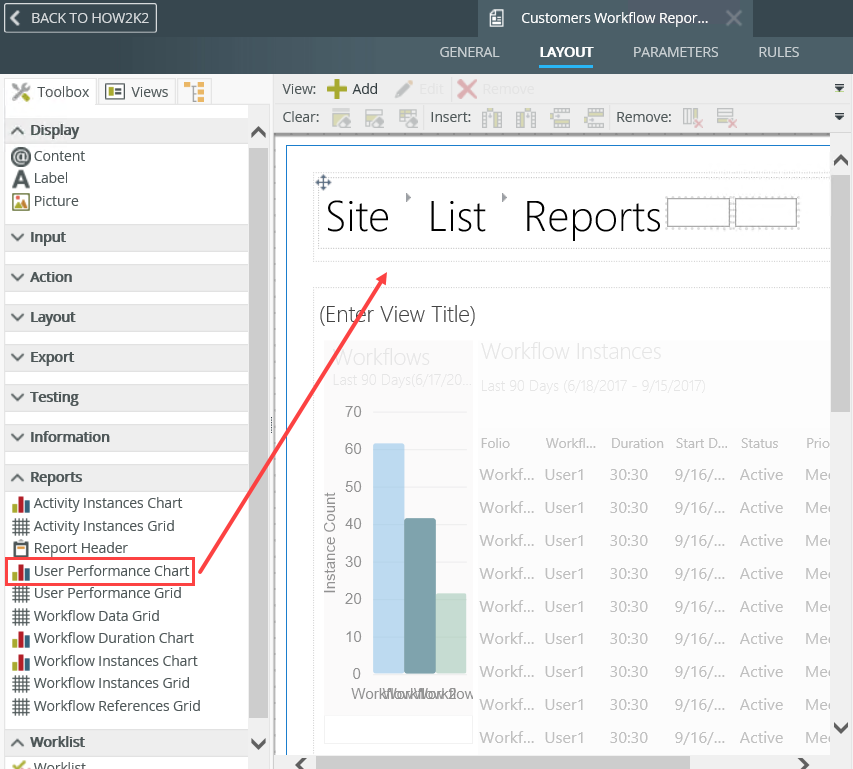Image resolution: width=853 pixels, height=769 pixels.
Task: Open the tree layout view beside Views tab
Action: [x=194, y=90]
